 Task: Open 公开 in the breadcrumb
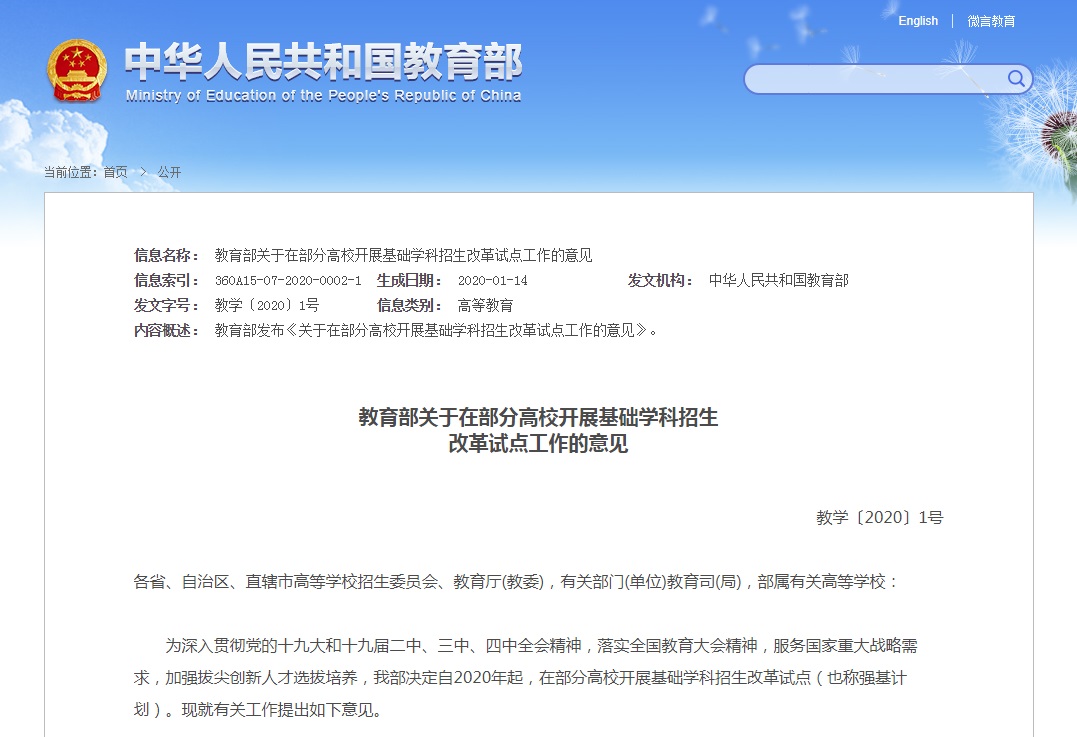coord(169,172)
